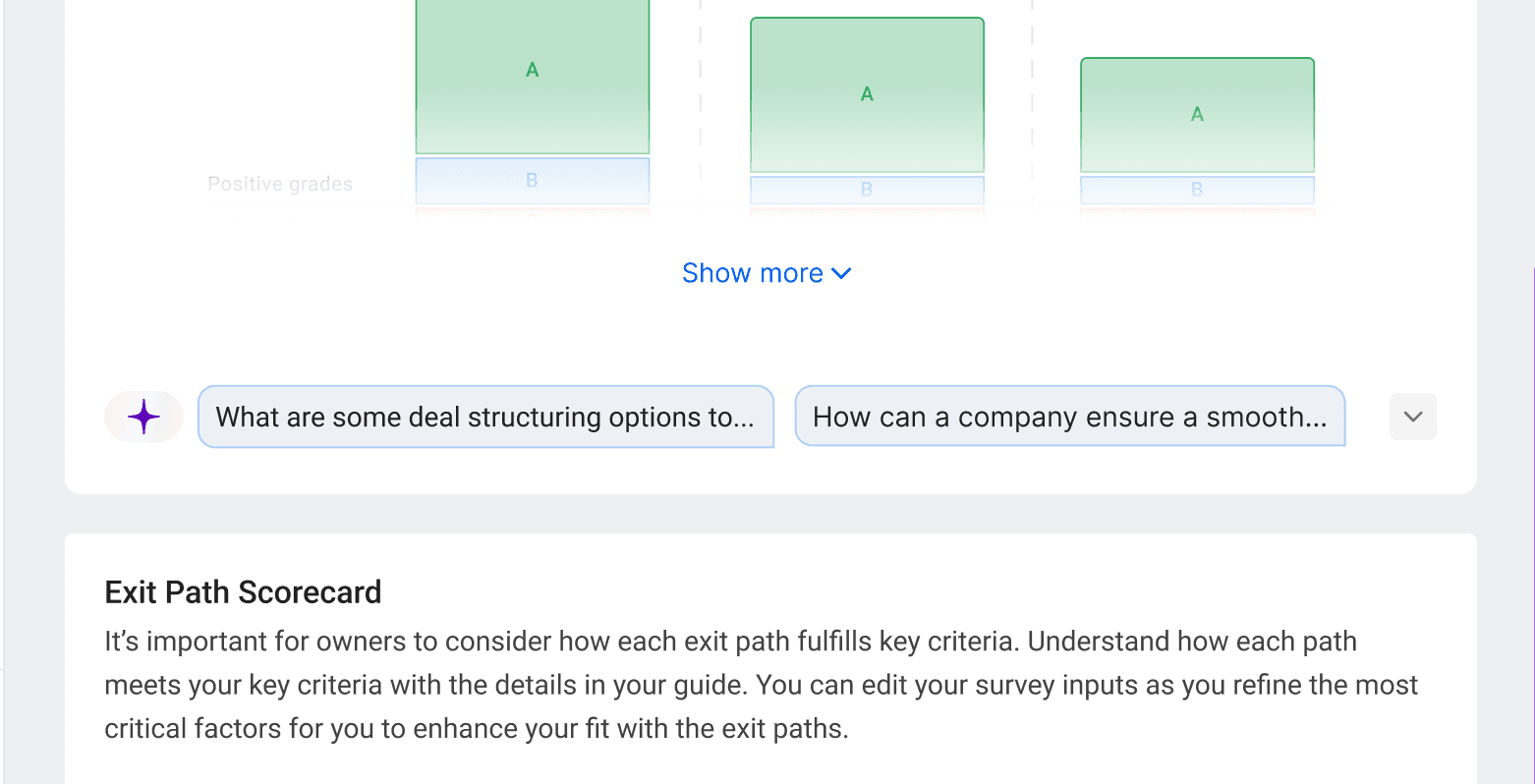Viewport: 1535px width, 784px height.
Task: Click the Positive grades axis label
Action: tap(280, 184)
